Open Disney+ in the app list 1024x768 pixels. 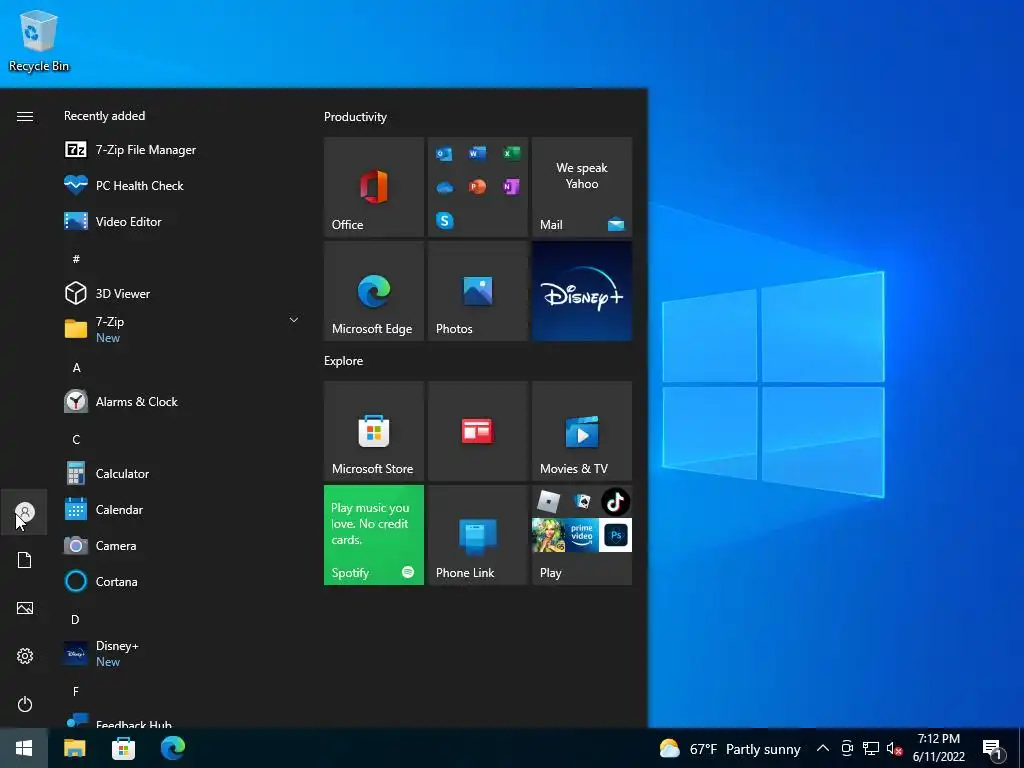click(180, 653)
